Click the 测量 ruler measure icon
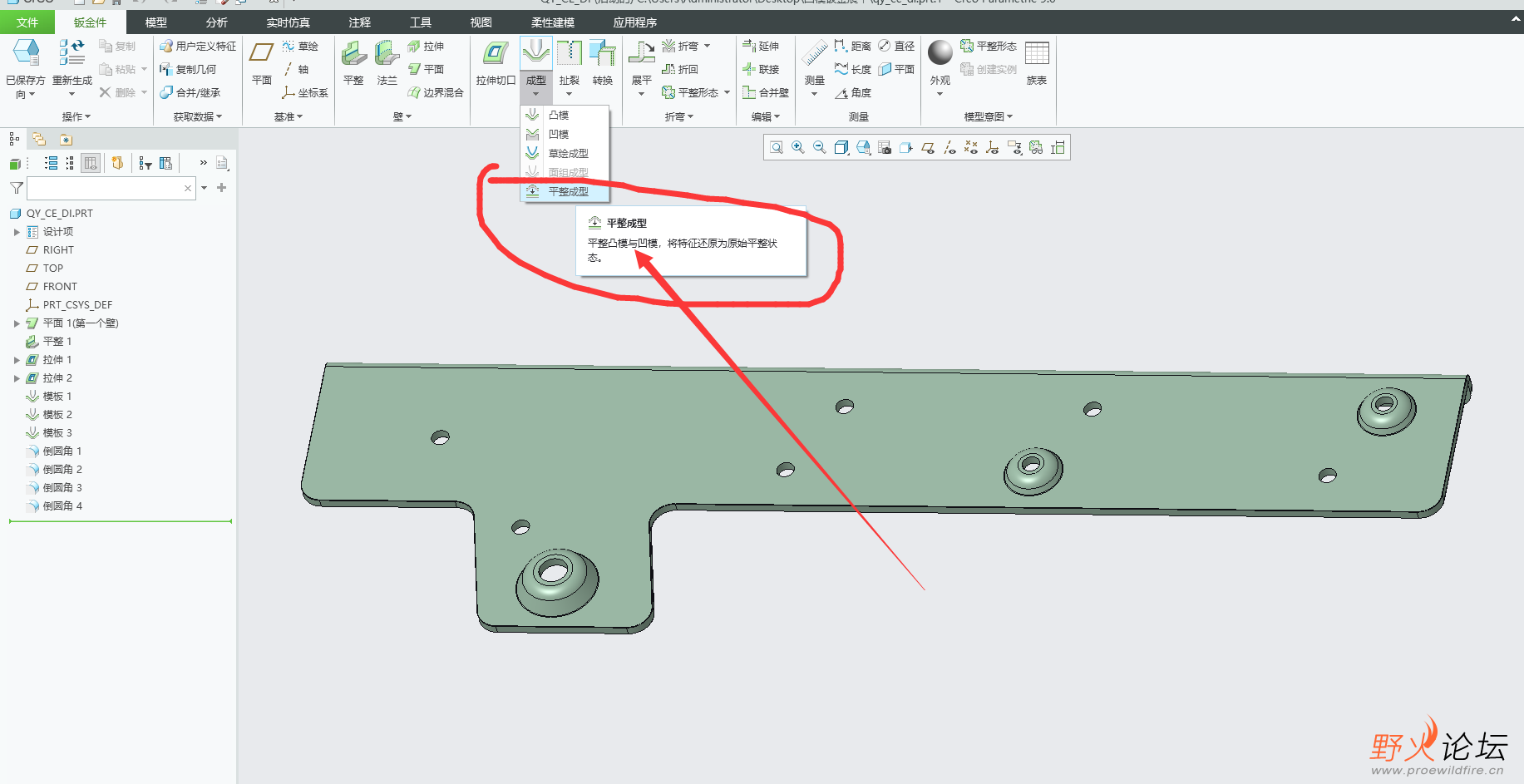This screenshot has width=1524, height=784. [x=815, y=53]
